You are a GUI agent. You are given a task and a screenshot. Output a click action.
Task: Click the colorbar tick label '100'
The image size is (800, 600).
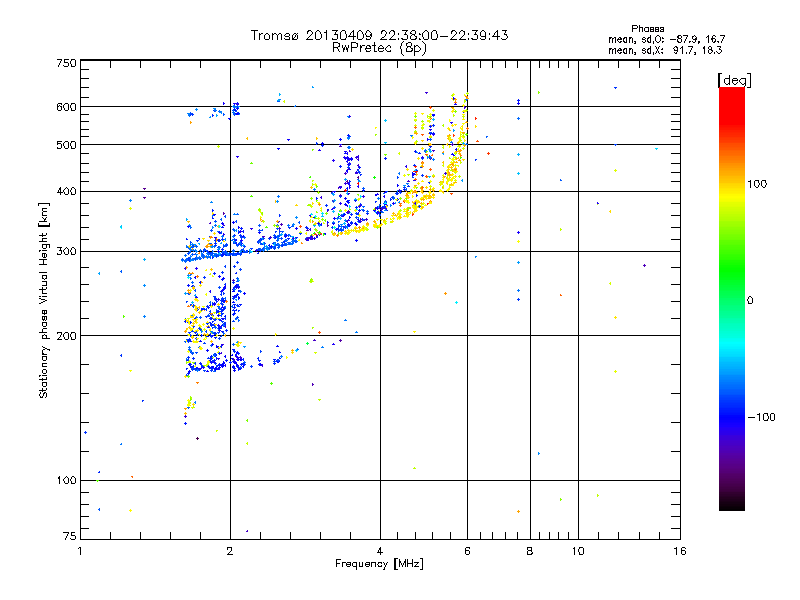click(757, 184)
